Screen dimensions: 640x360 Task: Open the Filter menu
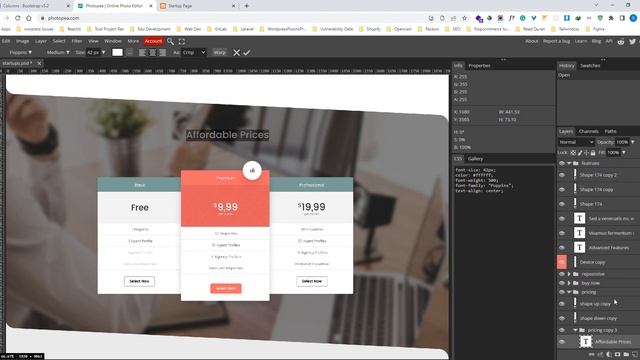pos(77,41)
